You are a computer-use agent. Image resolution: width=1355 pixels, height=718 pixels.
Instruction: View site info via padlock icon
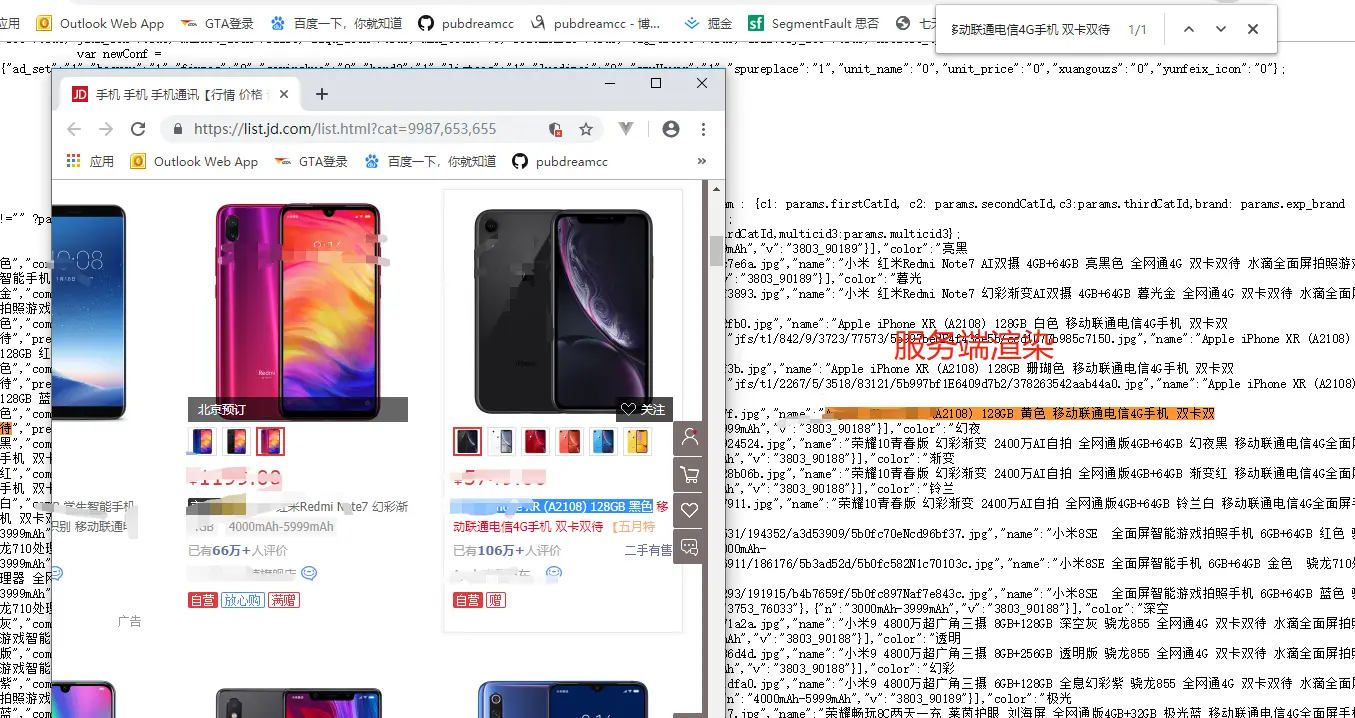click(178, 129)
